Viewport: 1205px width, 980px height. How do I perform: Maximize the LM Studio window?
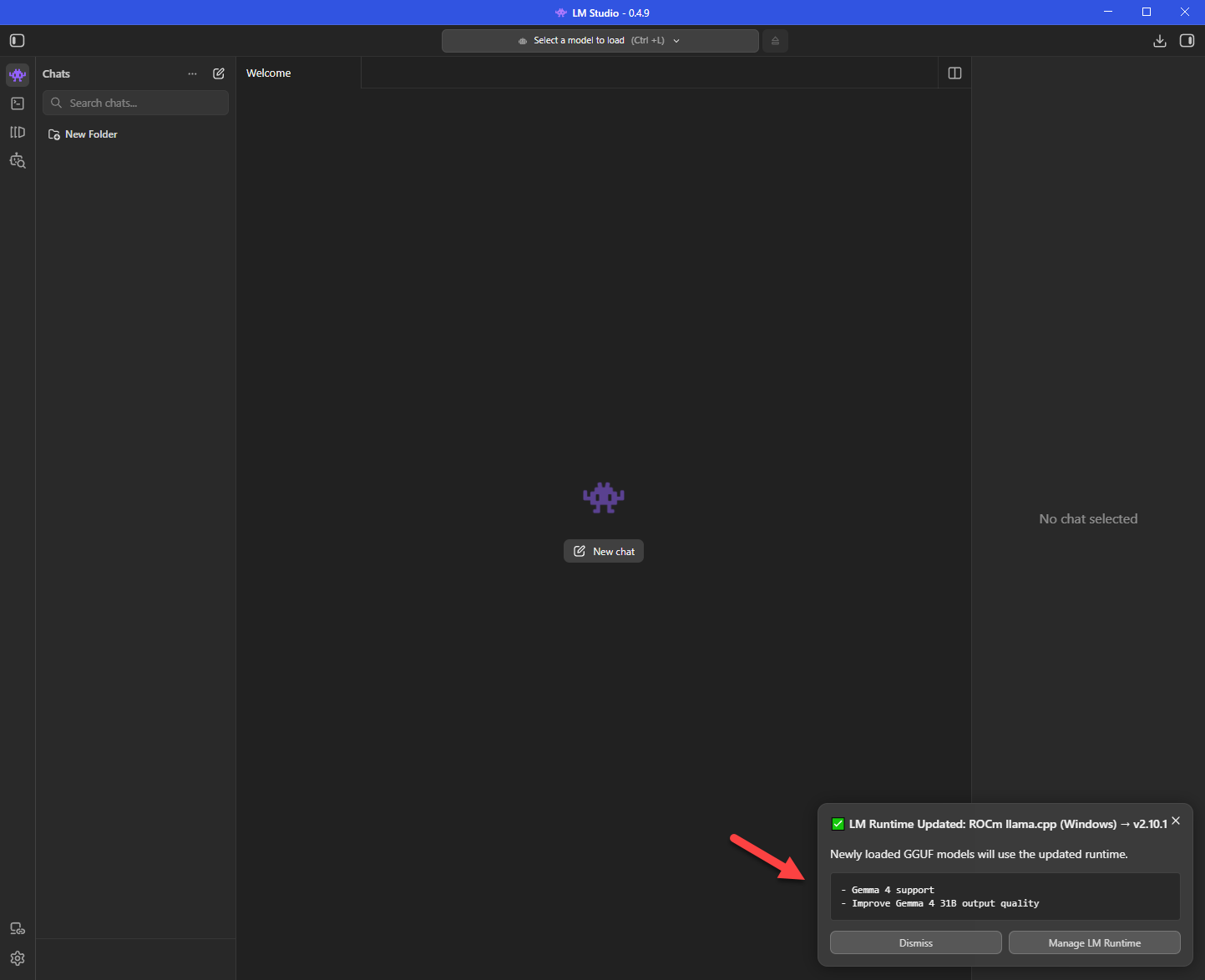click(1147, 12)
